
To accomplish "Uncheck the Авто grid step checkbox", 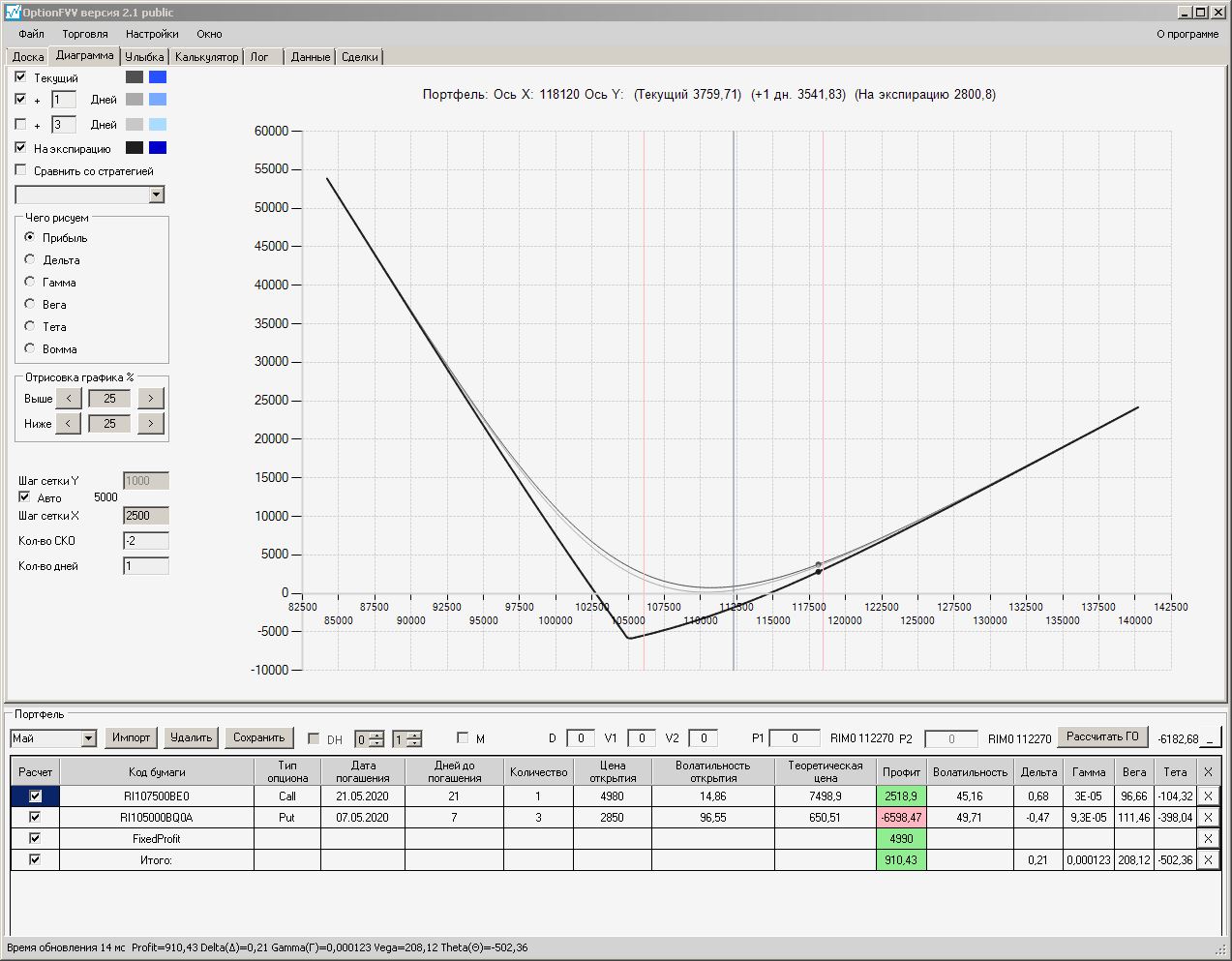I will pos(24,497).
